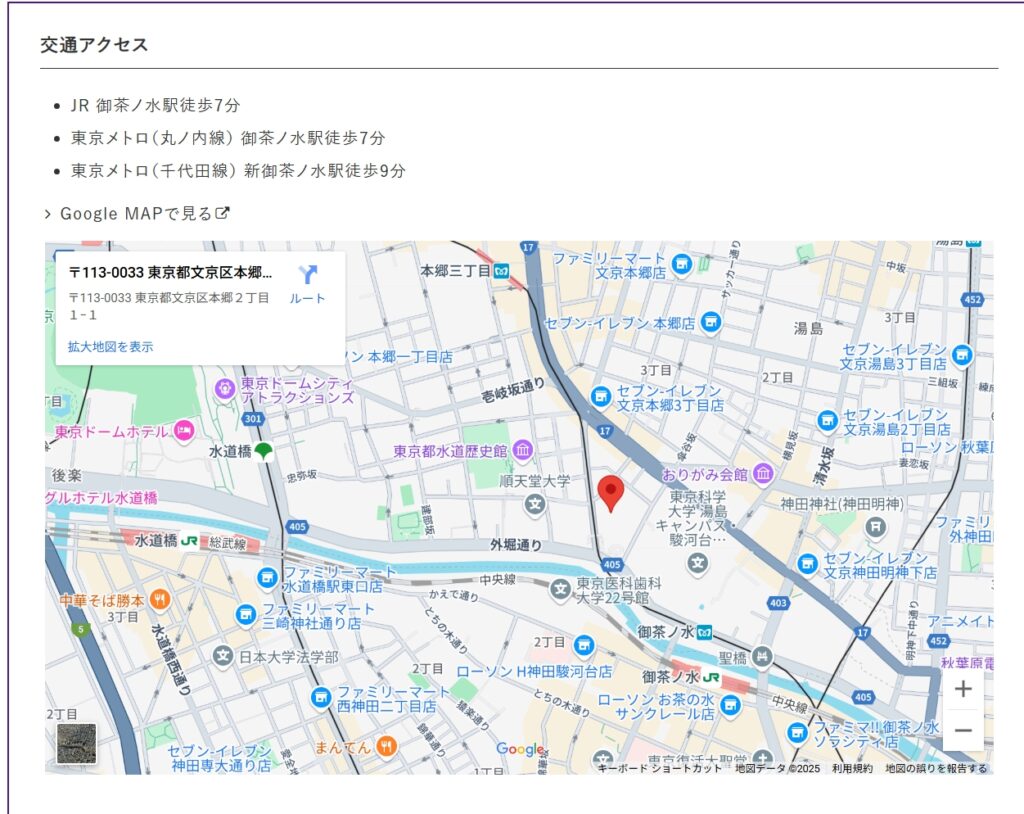Click the 拡大地図を表示 link
The height and width of the screenshot is (814, 1024).
pyautogui.click(x=110, y=347)
